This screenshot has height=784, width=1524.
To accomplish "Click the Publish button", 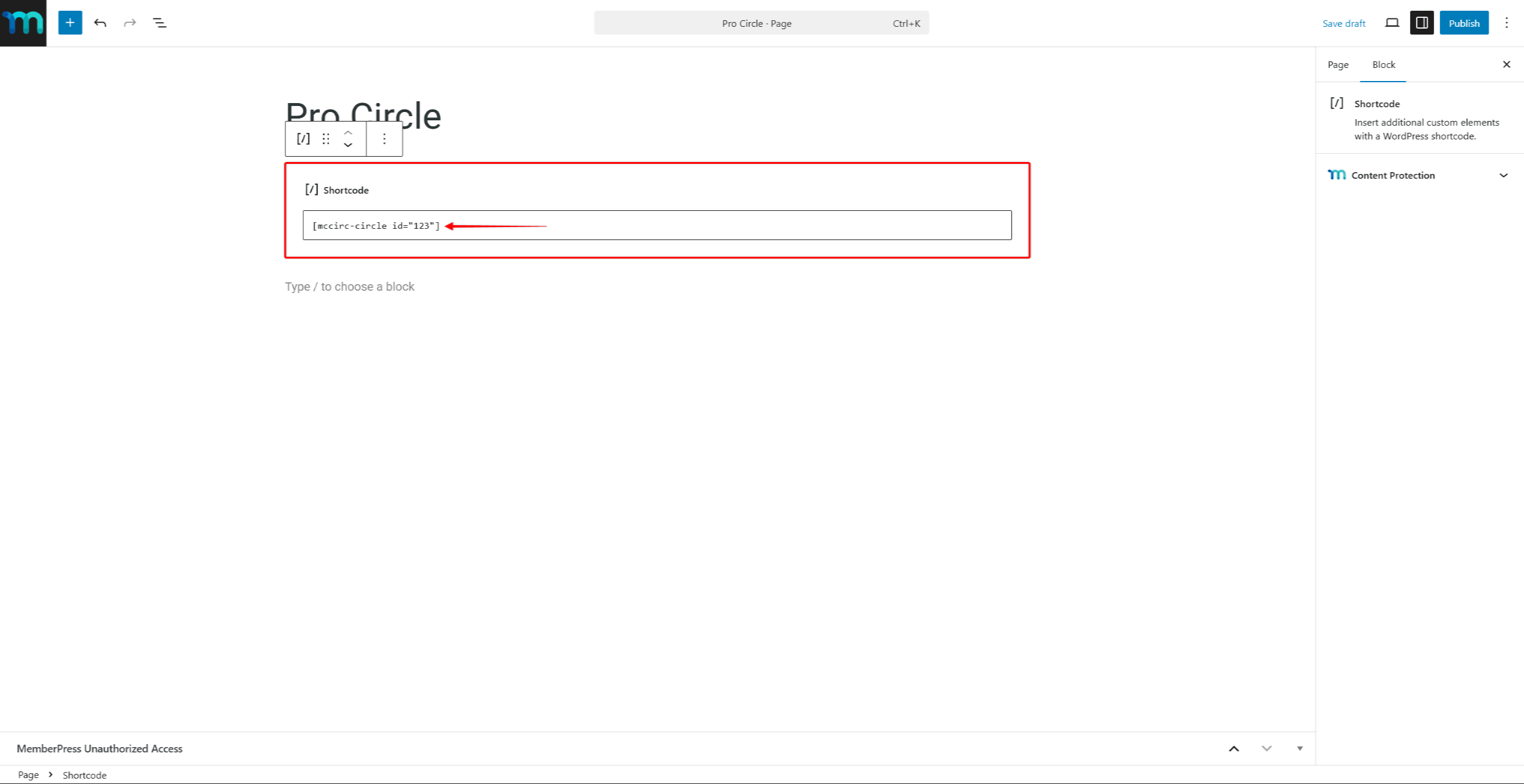I will click(1463, 23).
